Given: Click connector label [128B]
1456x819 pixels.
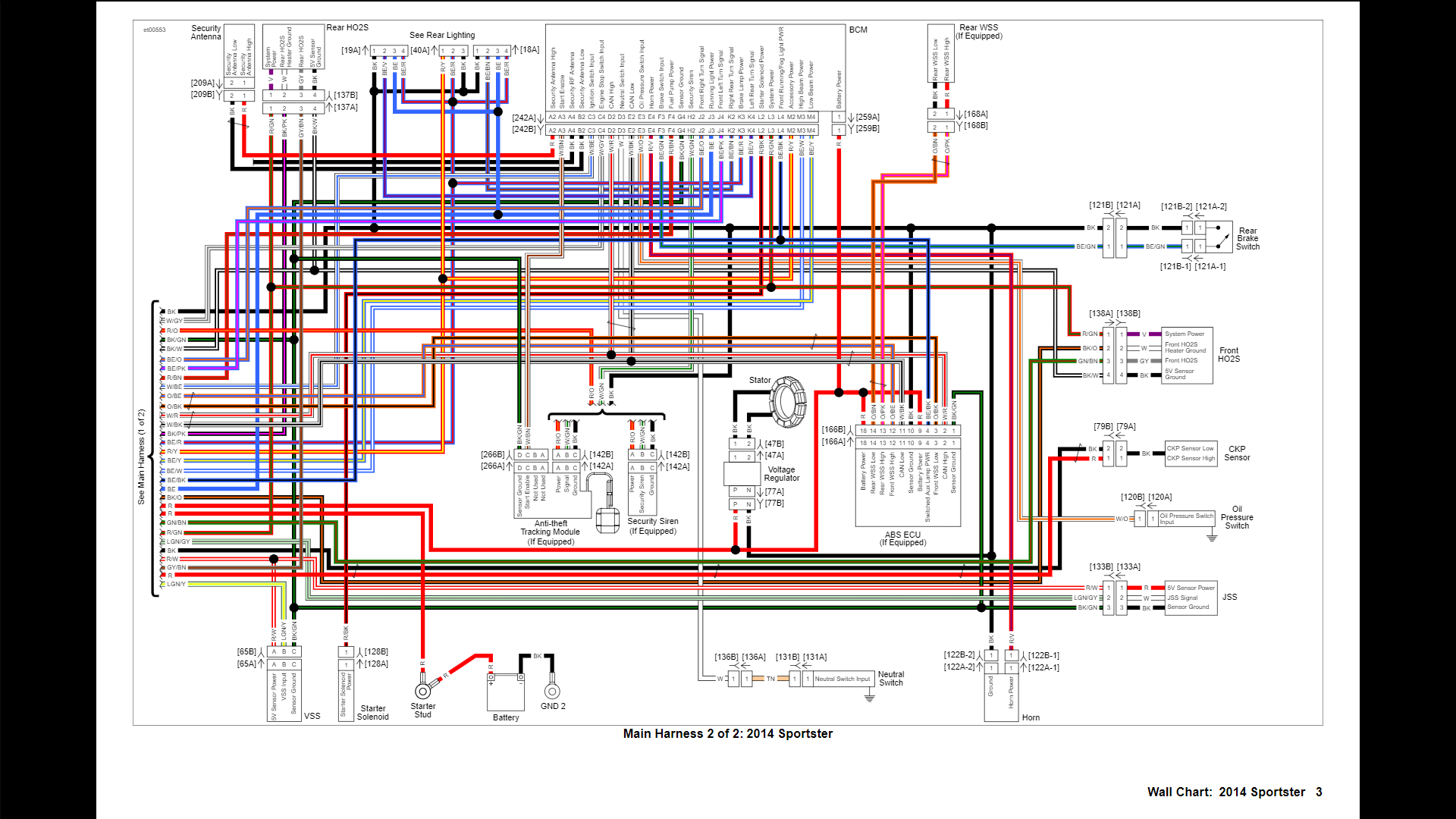Looking at the screenshot, I should (376, 651).
